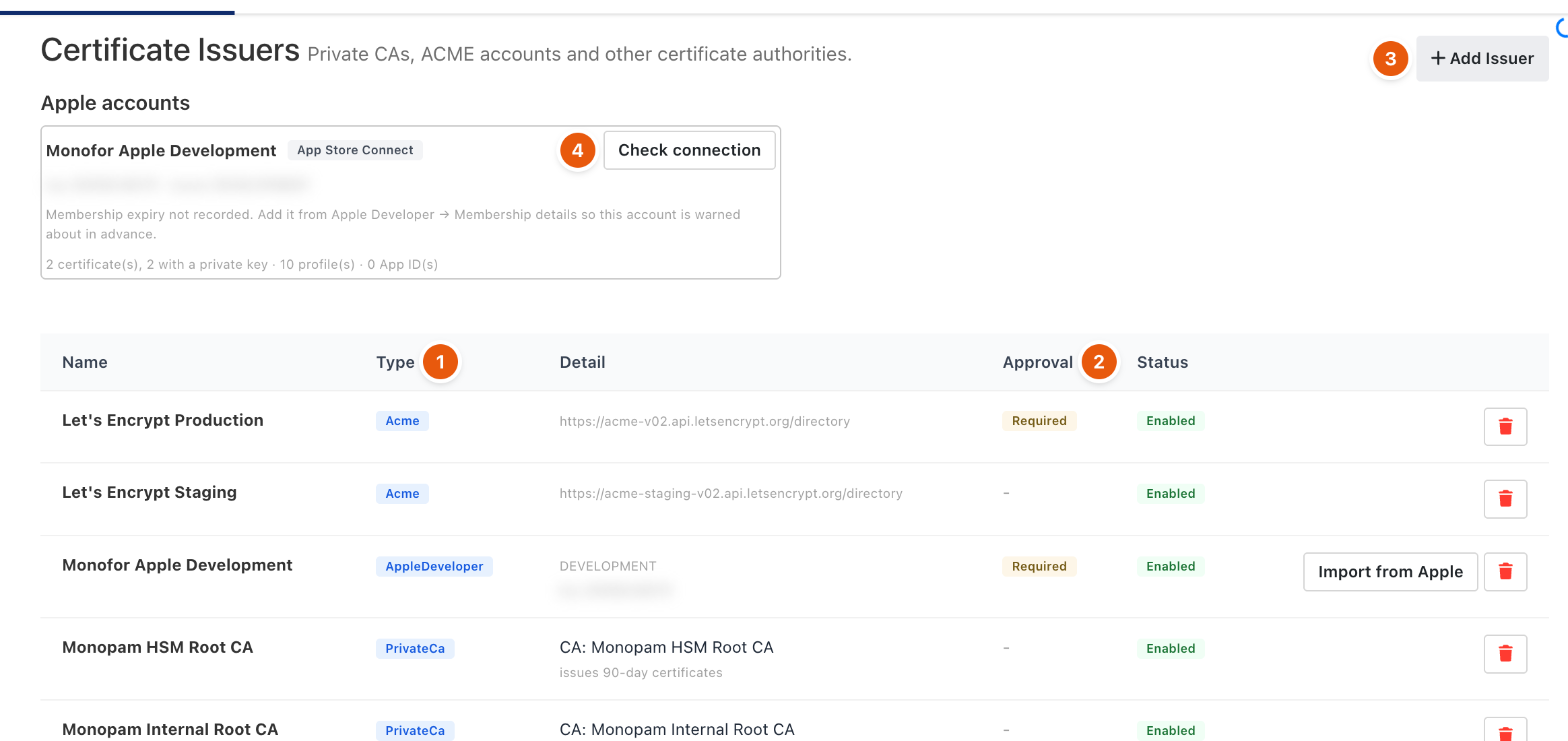The width and height of the screenshot is (1568, 741).
Task: Open Monopam HSM Root CA name
Action: 157,647
